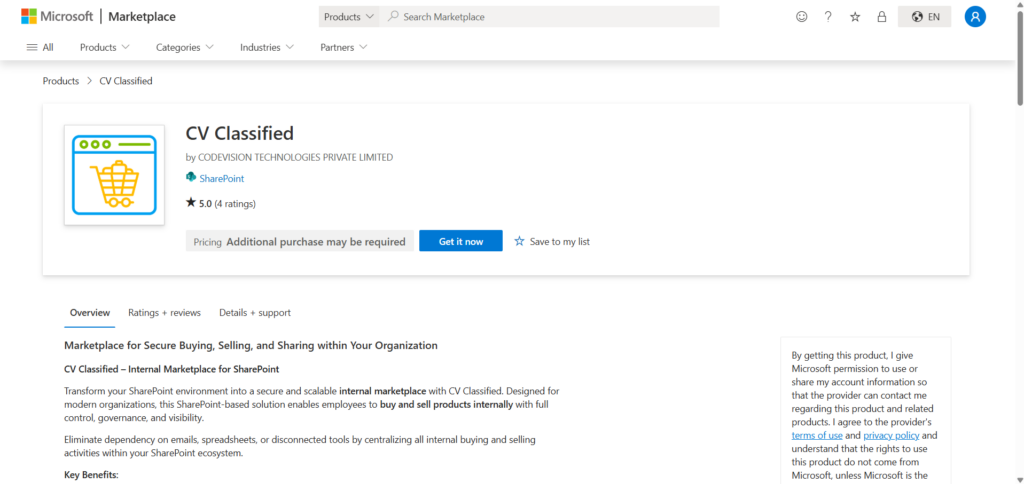Click the Marketplace for Secure Buying heading

[251, 346]
